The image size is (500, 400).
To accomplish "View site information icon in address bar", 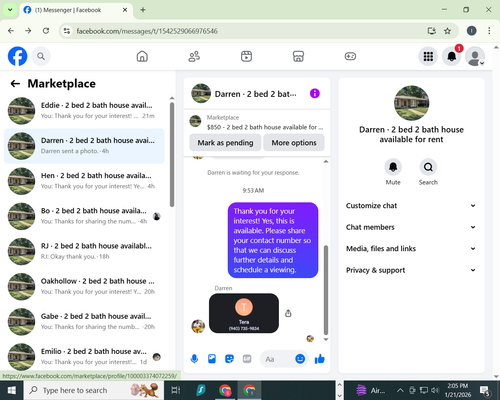I will (x=67, y=31).
